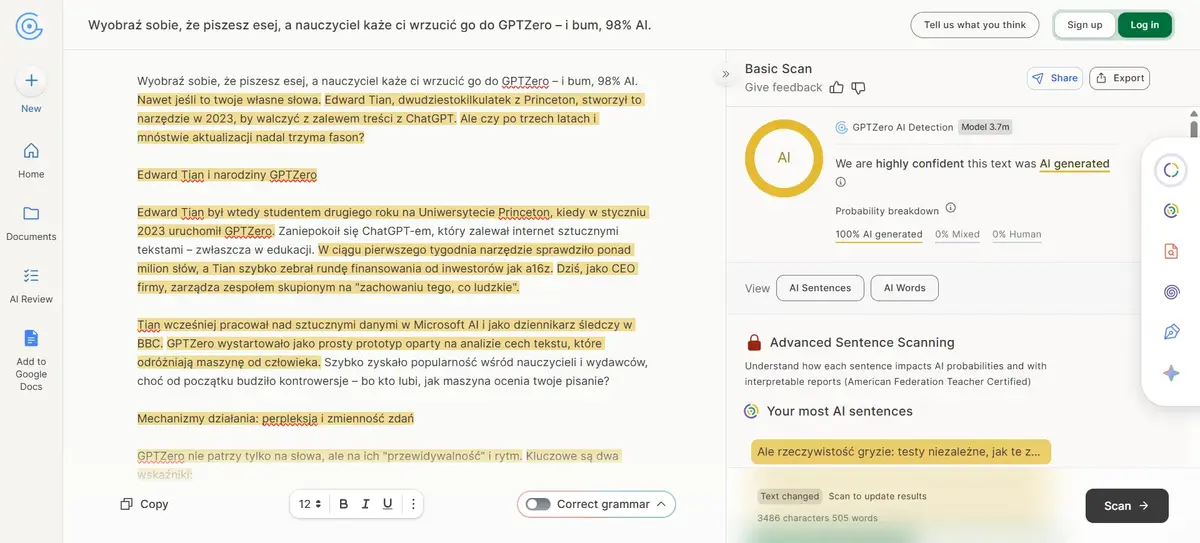Start a new scan with the plus icon
The height and width of the screenshot is (543, 1200).
click(x=31, y=81)
